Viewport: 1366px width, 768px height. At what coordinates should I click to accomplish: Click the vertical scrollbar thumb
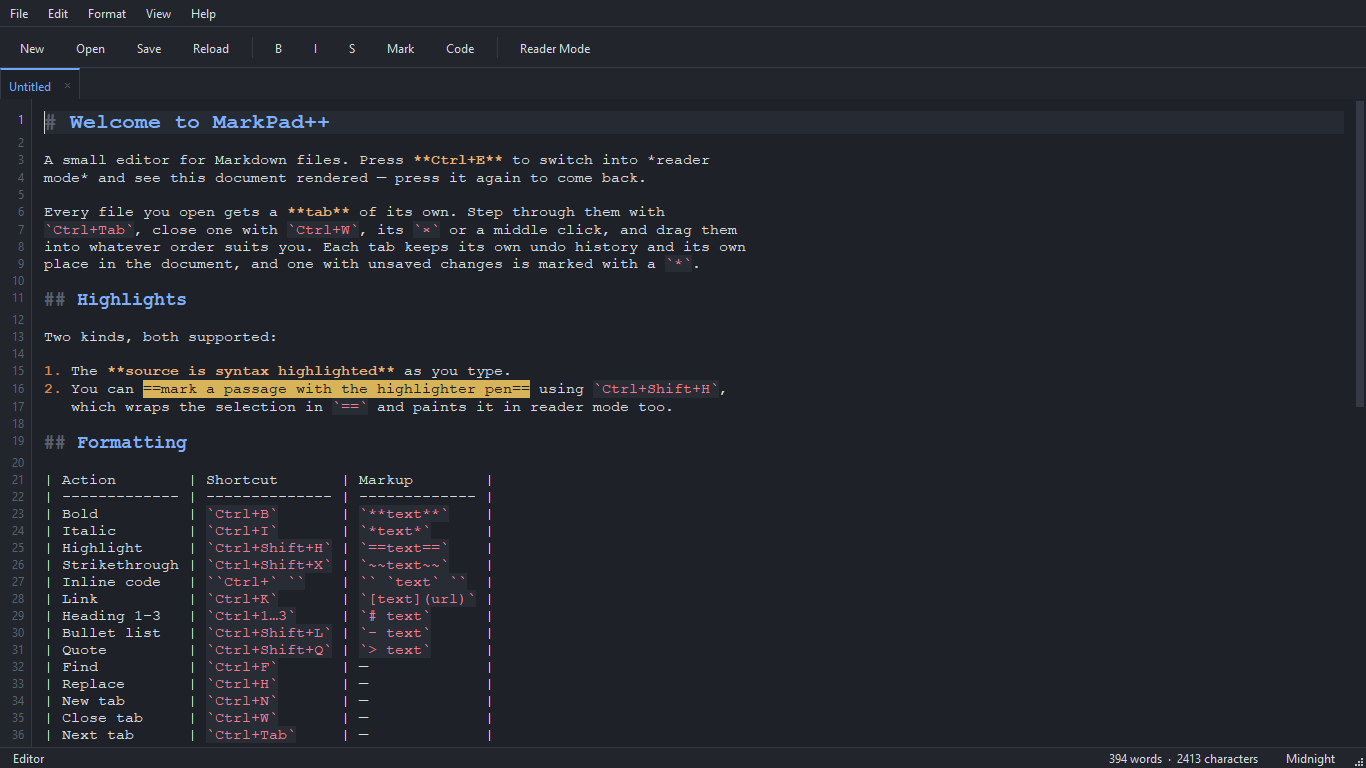(1360, 253)
